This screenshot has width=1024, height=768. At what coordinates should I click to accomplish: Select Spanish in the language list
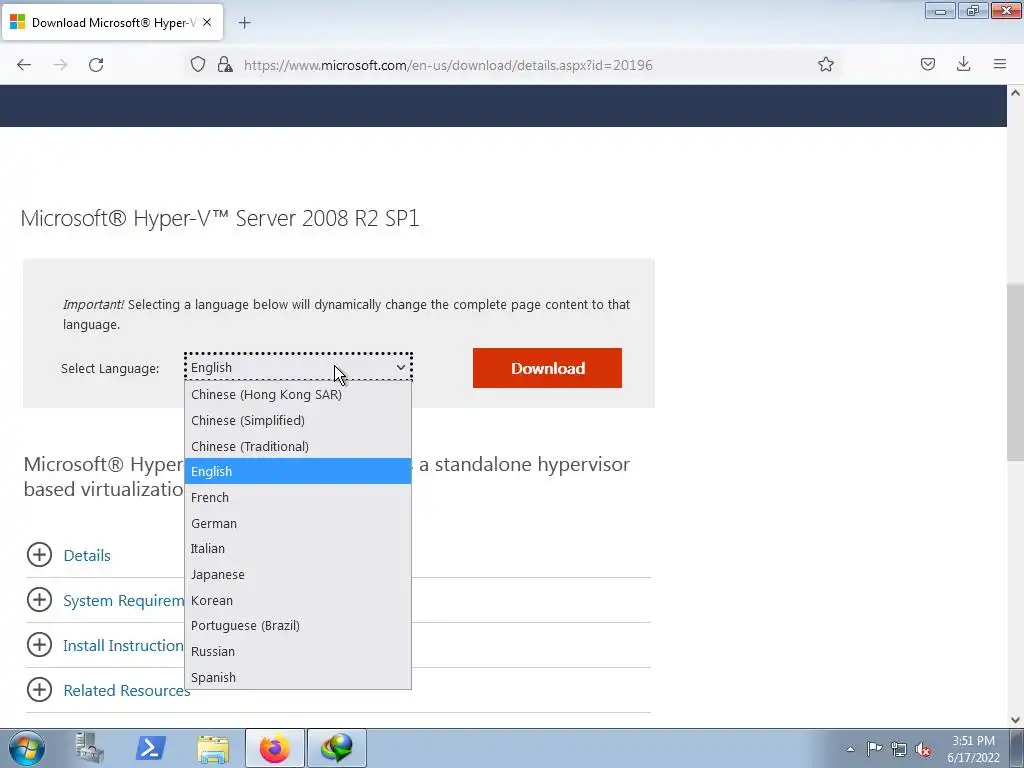(x=298, y=677)
